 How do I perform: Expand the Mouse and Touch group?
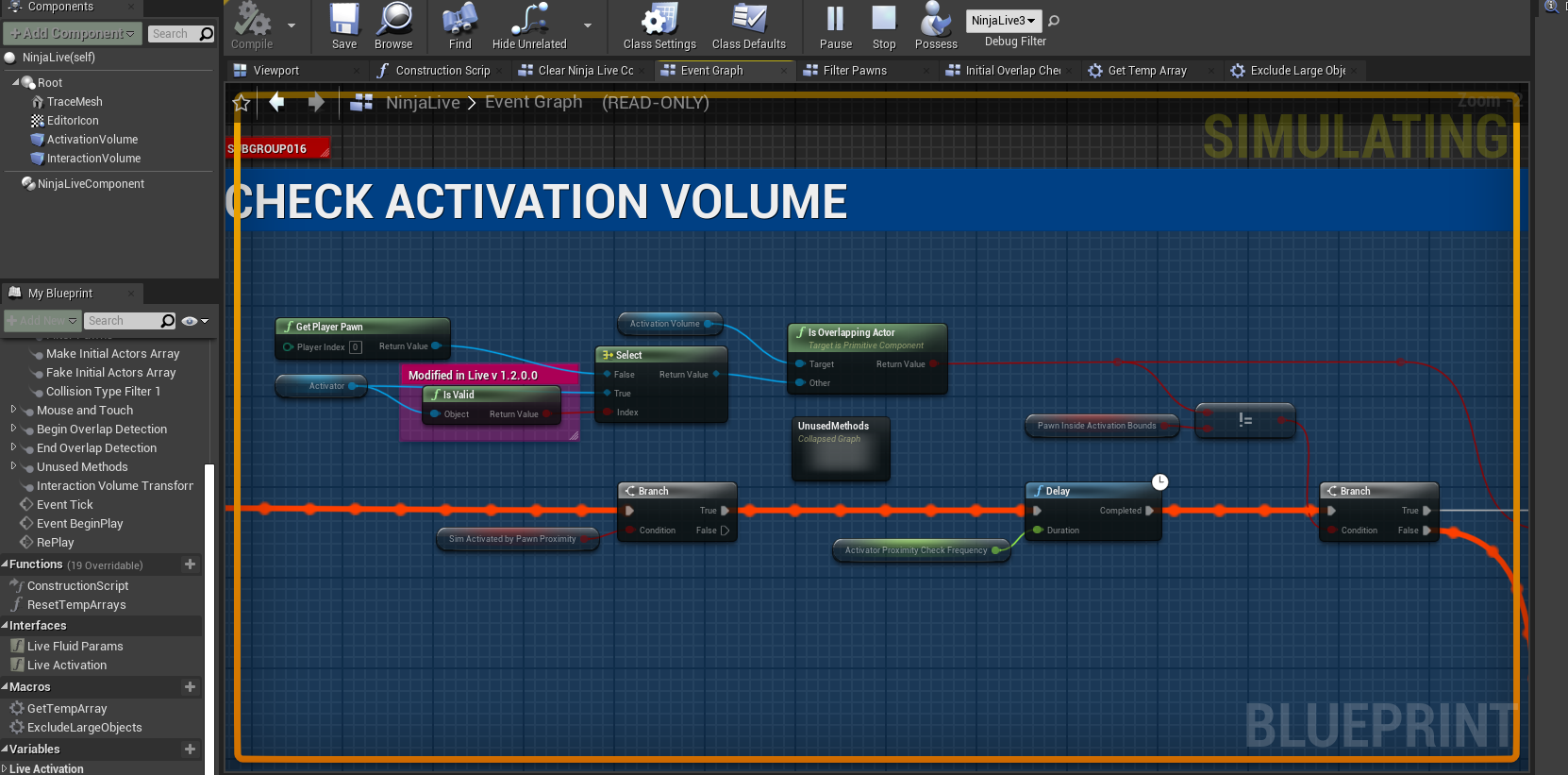click(x=13, y=410)
